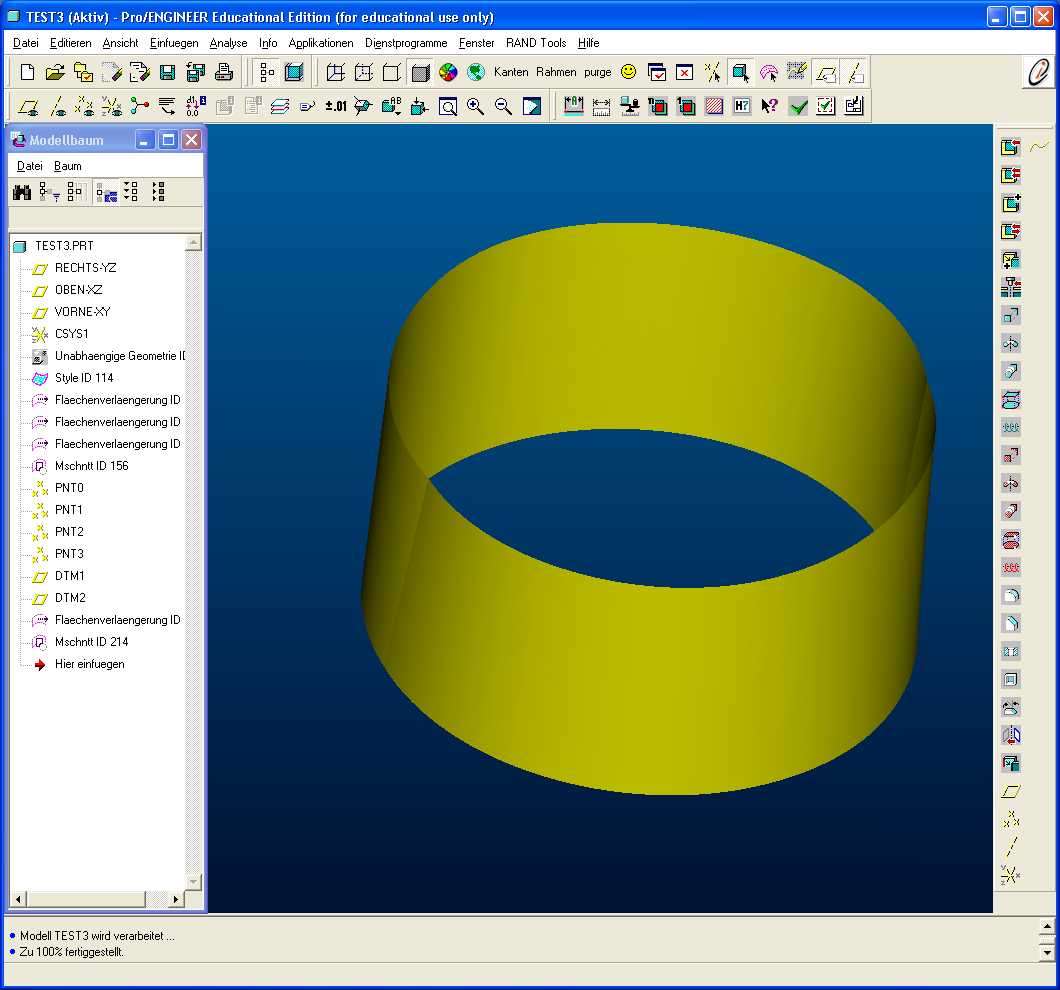
Task: Select PNT2 datum point in tree
Action: (69, 532)
